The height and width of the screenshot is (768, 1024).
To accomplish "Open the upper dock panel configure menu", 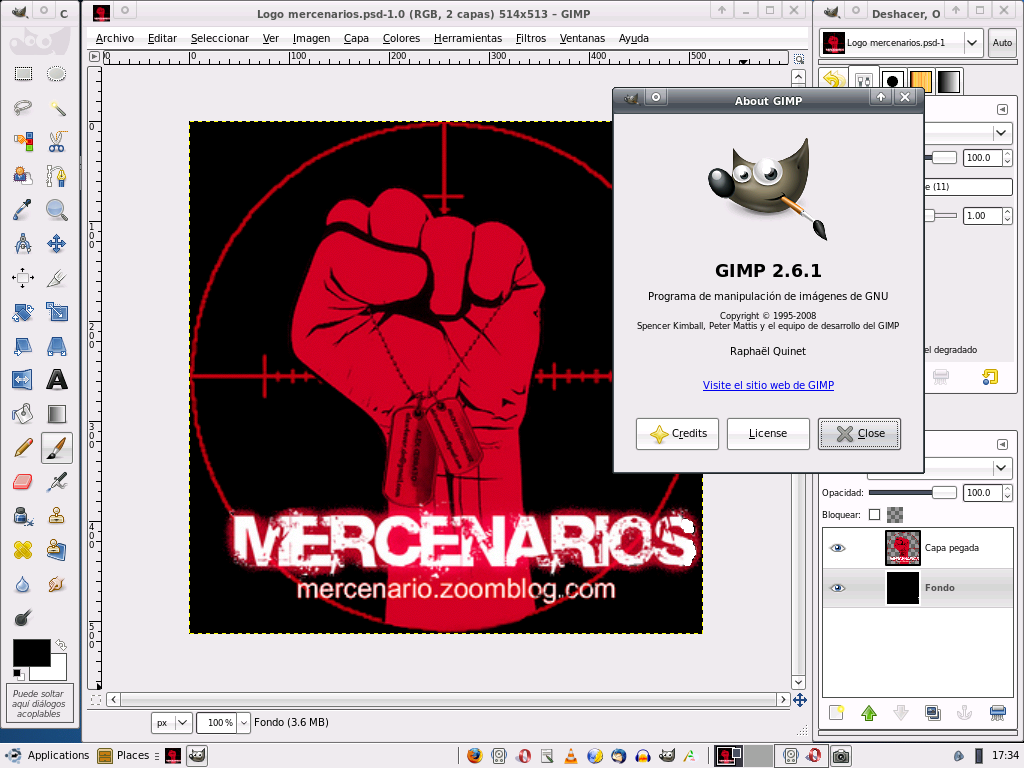I will click(x=1002, y=110).
